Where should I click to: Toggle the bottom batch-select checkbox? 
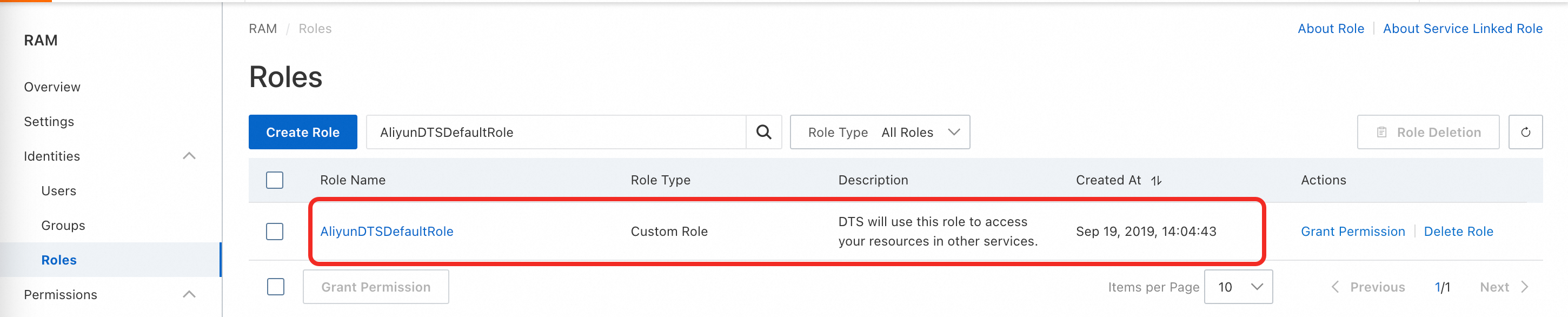[276, 287]
